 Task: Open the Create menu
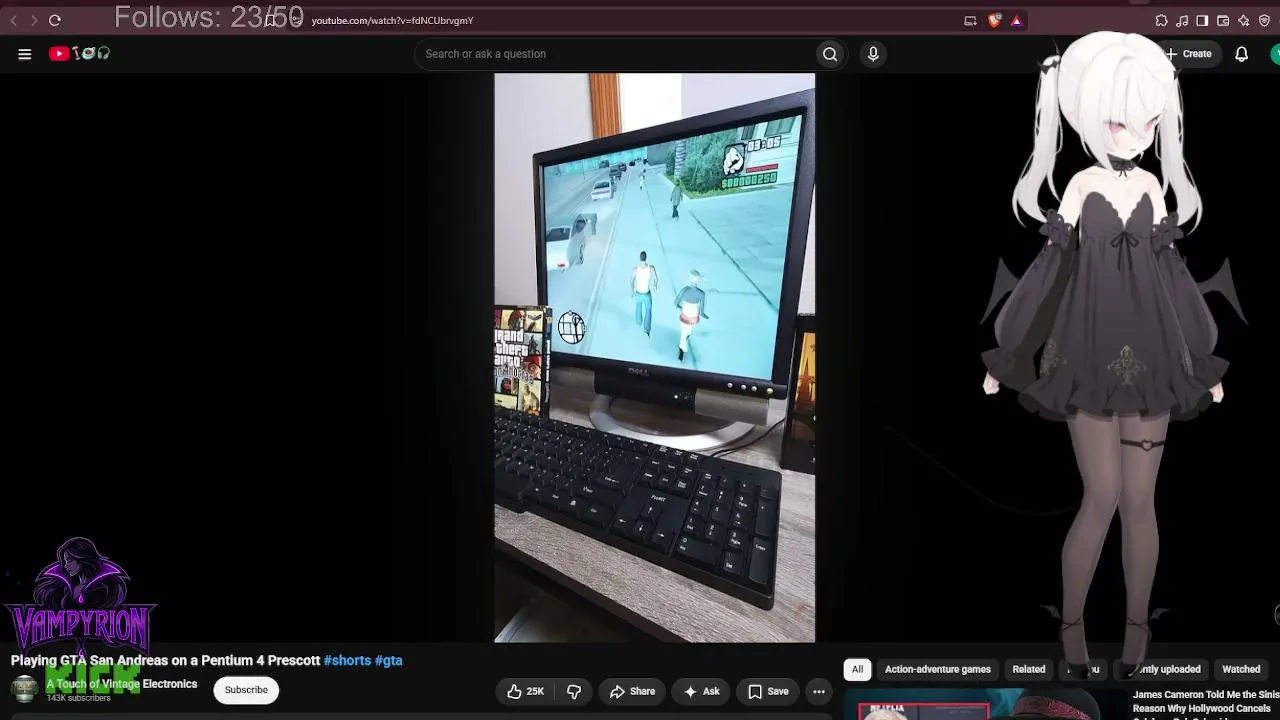pos(1188,54)
